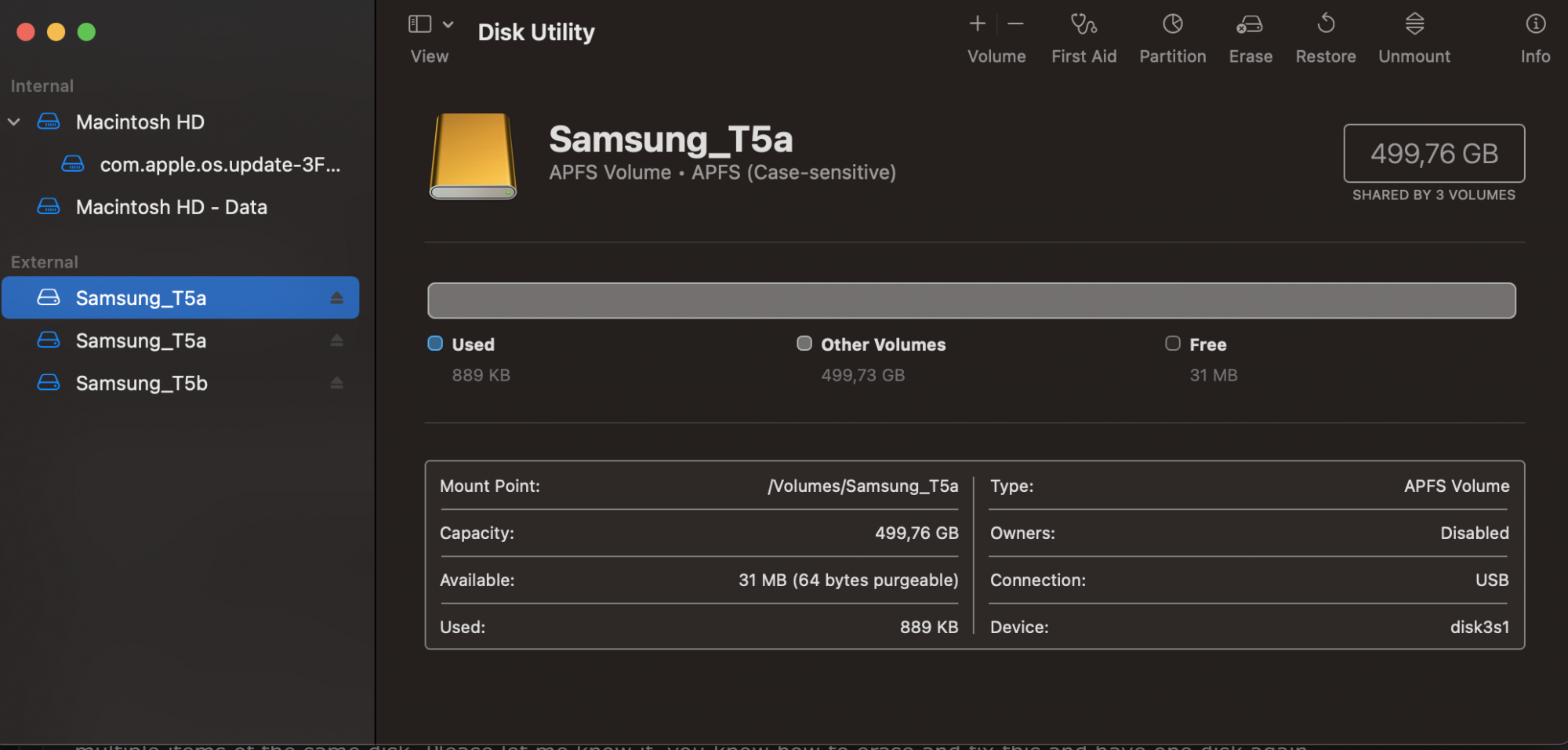Click the blue Used legend swatch
Viewport: 1568px width, 750px height.
click(435, 344)
